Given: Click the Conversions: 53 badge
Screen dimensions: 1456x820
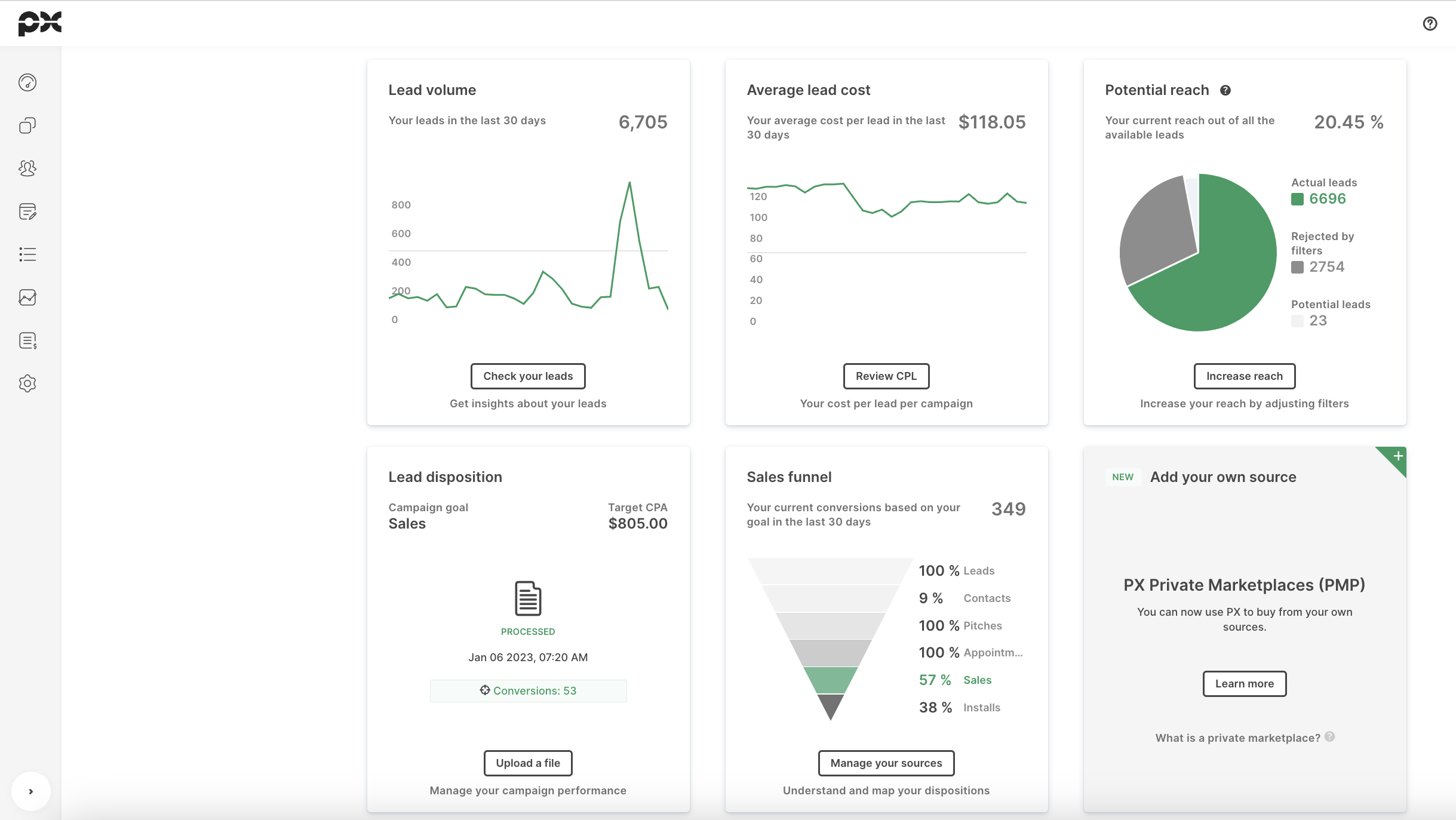Looking at the screenshot, I should (528, 691).
